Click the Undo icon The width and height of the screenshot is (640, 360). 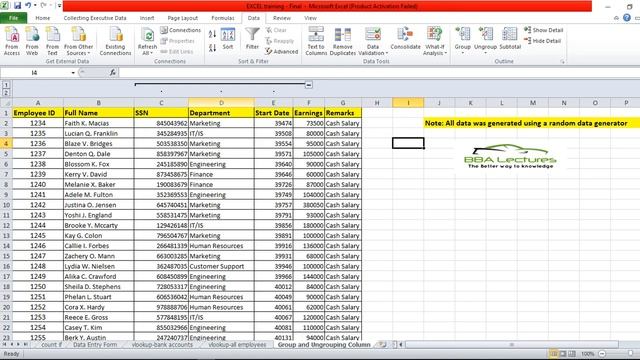click(x=28, y=6)
